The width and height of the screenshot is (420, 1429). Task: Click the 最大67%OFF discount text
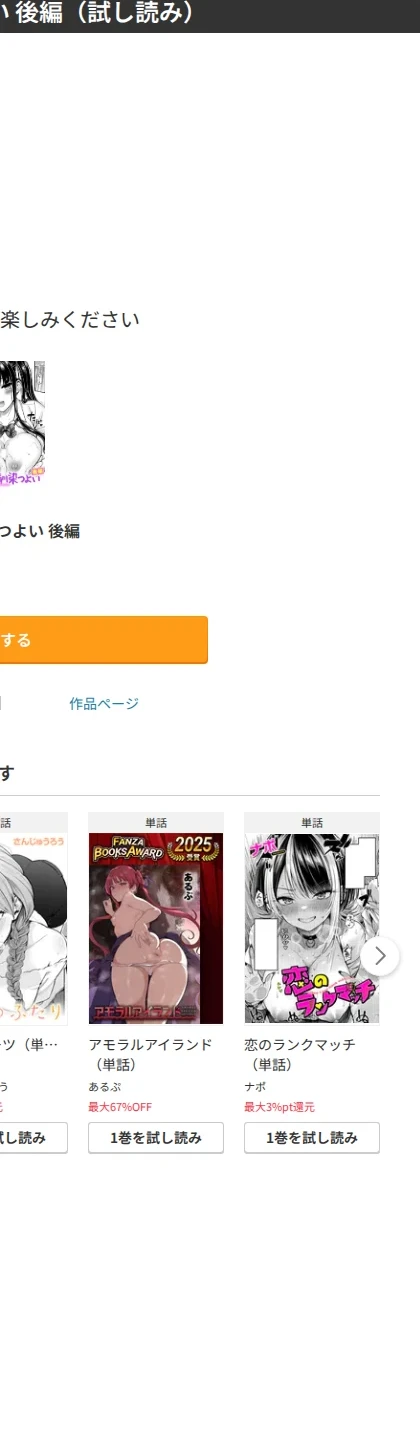pos(120,1107)
